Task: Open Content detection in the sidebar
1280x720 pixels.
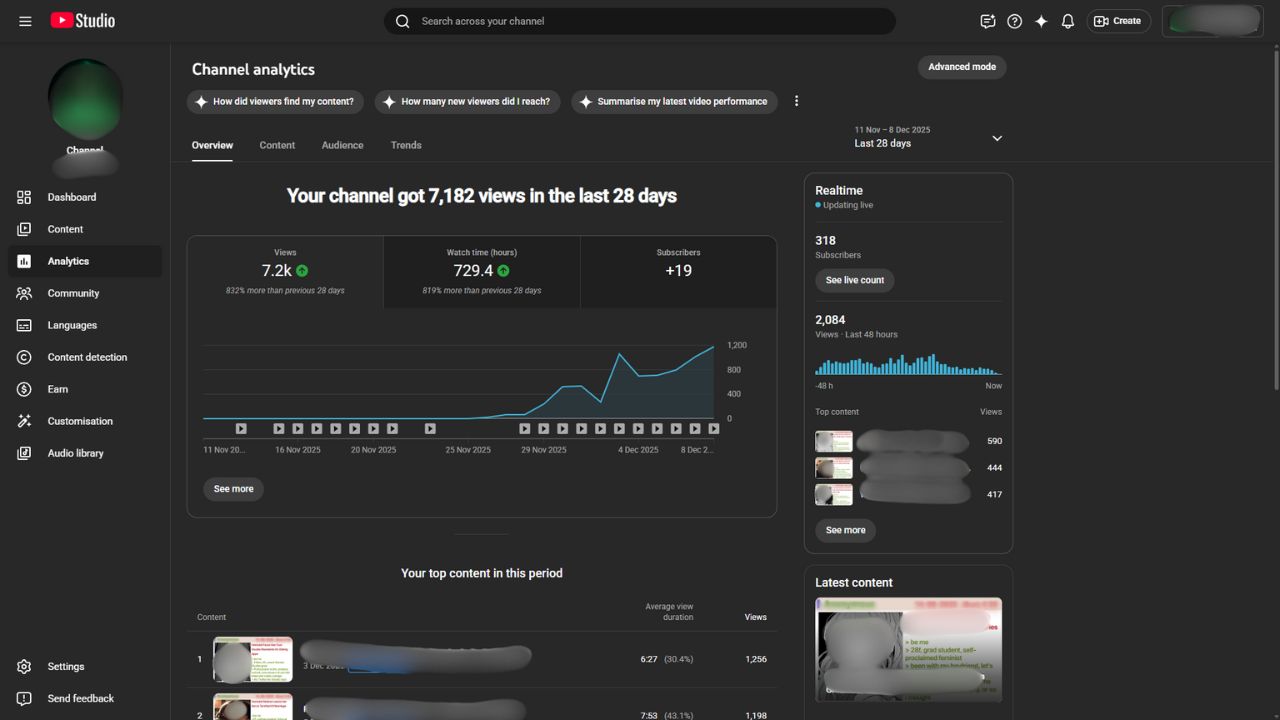Action: [x=87, y=357]
